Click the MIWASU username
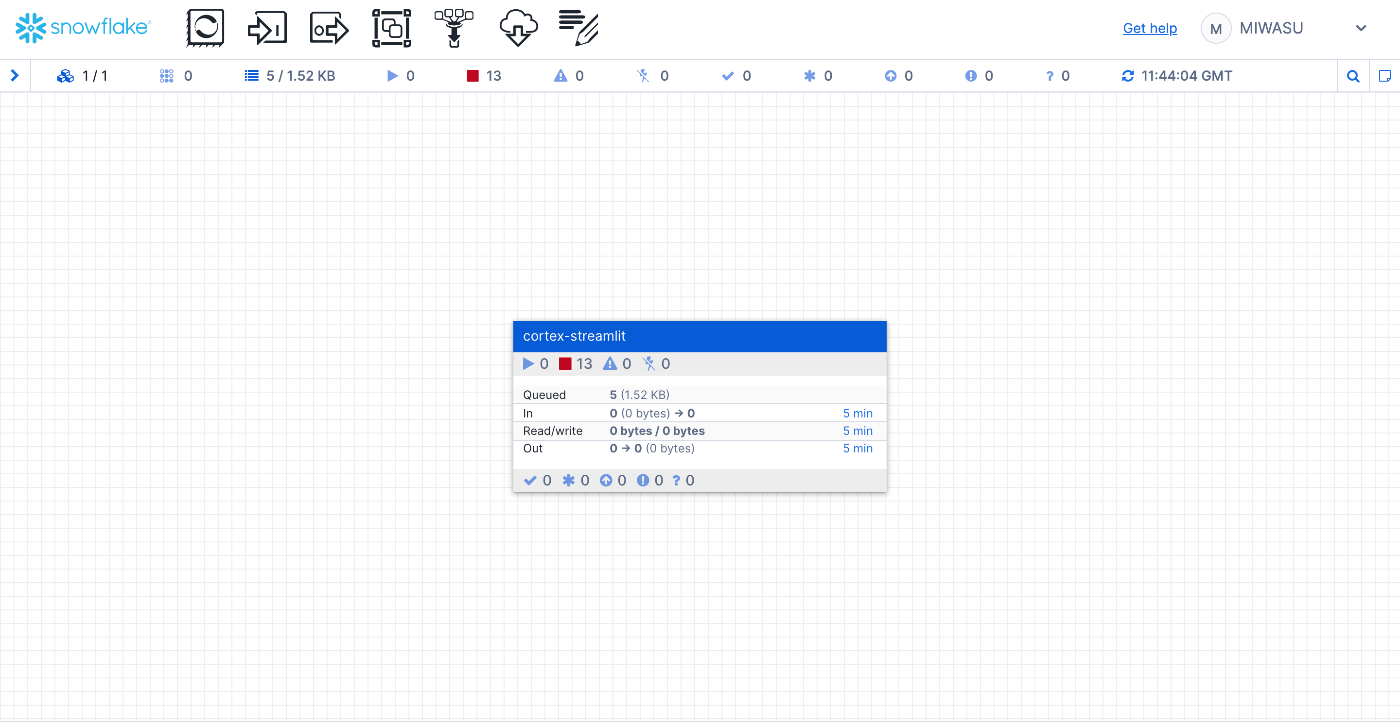Screen dimensions: 1400x727 (1271, 28)
